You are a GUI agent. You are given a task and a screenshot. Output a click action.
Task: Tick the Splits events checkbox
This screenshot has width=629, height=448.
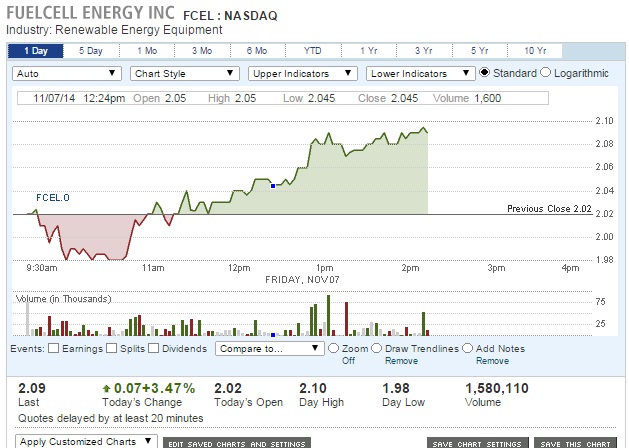(x=113, y=349)
